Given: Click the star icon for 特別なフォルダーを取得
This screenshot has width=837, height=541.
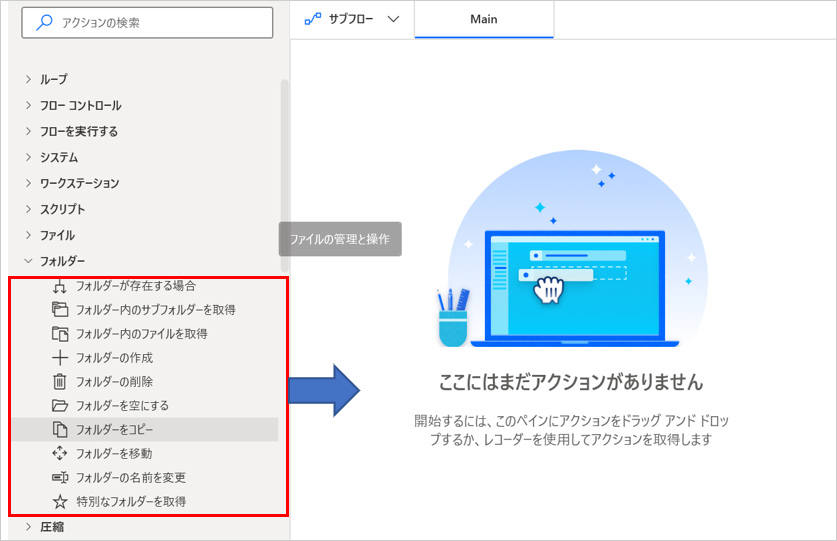Looking at the screenshot, I should click(59, 501).
